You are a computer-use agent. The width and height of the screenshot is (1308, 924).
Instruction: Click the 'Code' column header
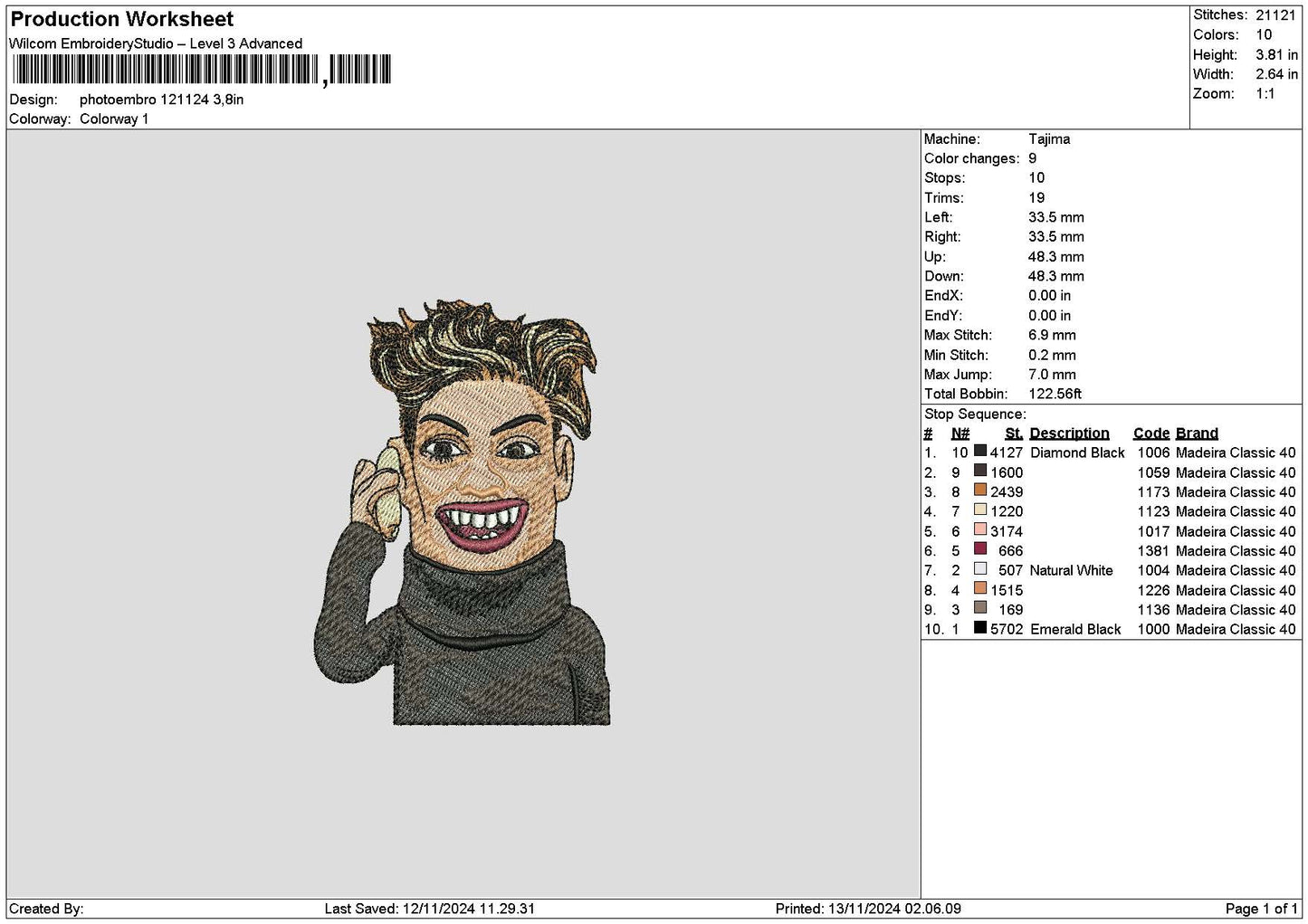(x=1151, y=433)
